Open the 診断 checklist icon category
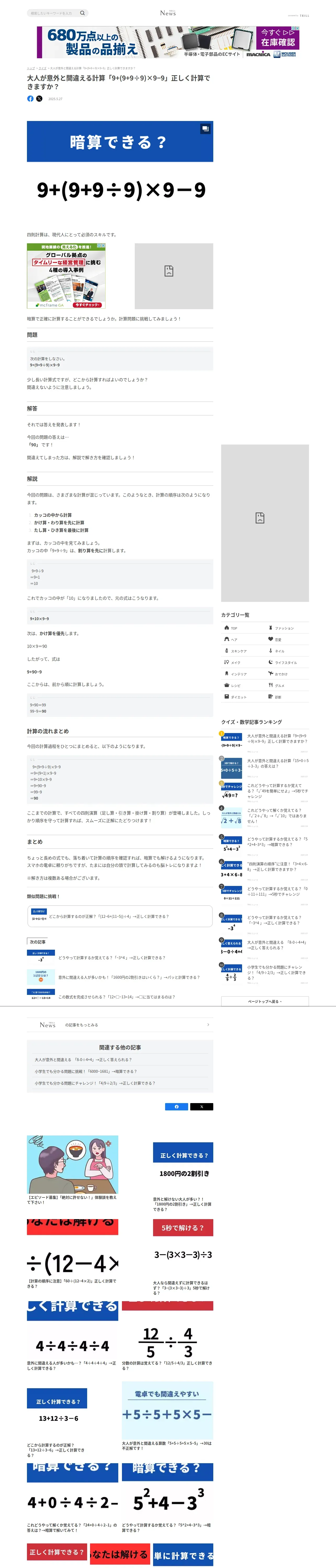Screen dimensions: 336x1568 tap(271, 697)
